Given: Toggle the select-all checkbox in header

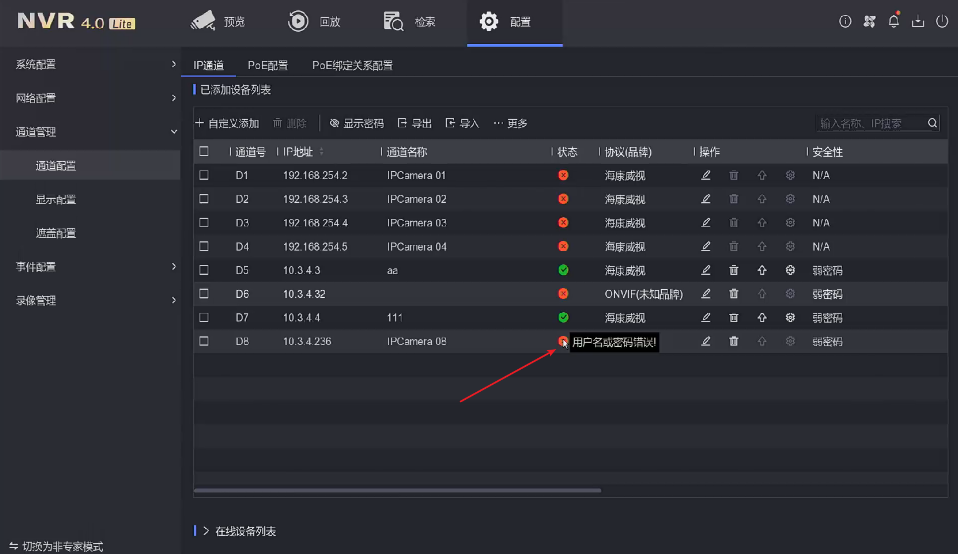Looking at the screenshot, I should tap(204, 151).
